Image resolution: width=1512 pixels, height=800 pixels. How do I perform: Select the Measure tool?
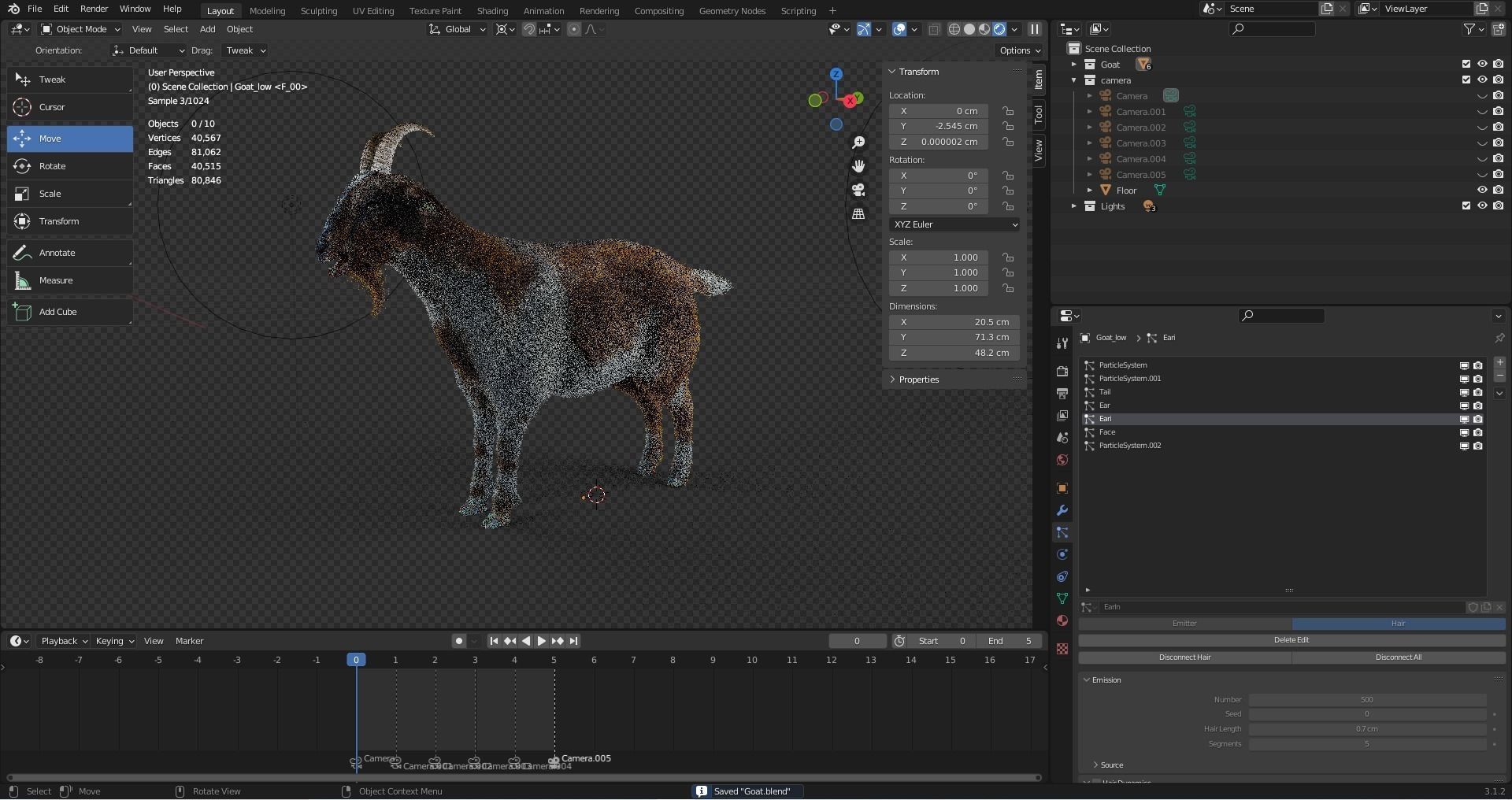[x=70, y=280]
